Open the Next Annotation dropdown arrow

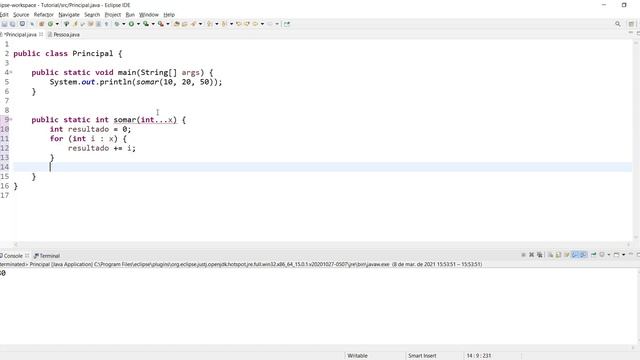[x=217, y=24]
